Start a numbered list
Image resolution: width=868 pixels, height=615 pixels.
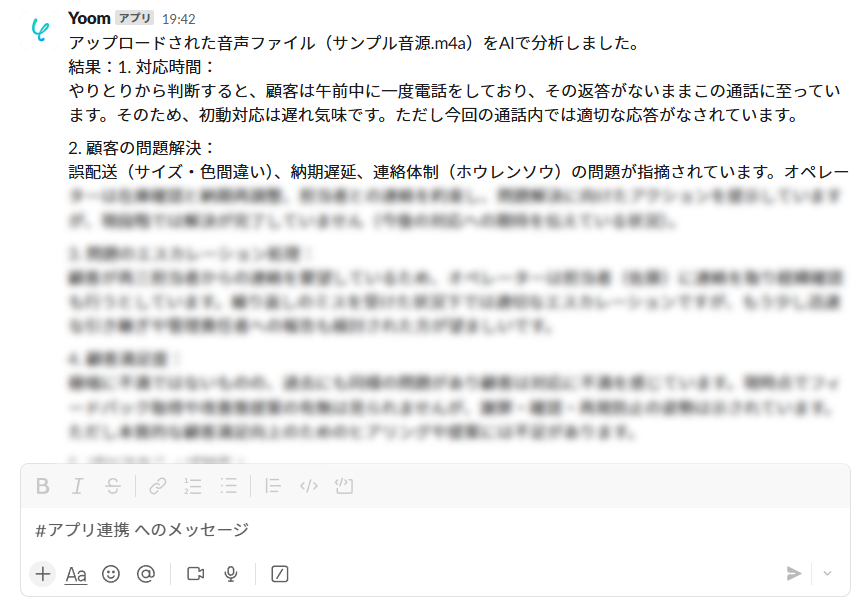click(193, 486)
